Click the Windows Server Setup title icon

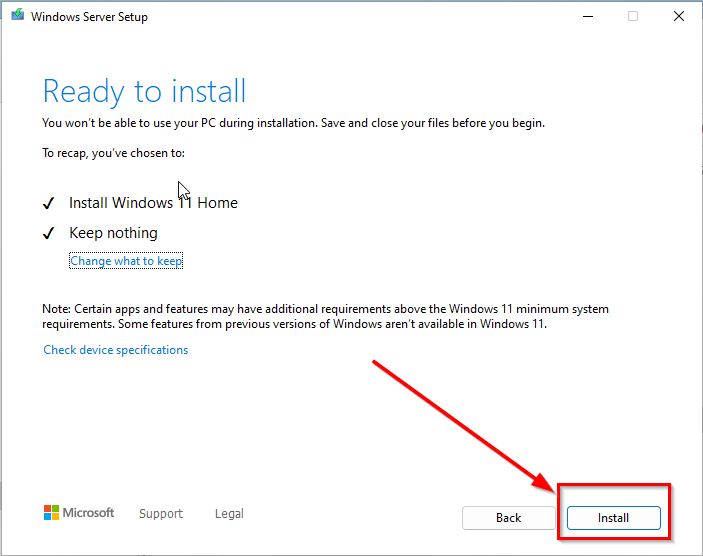point(17,15)
